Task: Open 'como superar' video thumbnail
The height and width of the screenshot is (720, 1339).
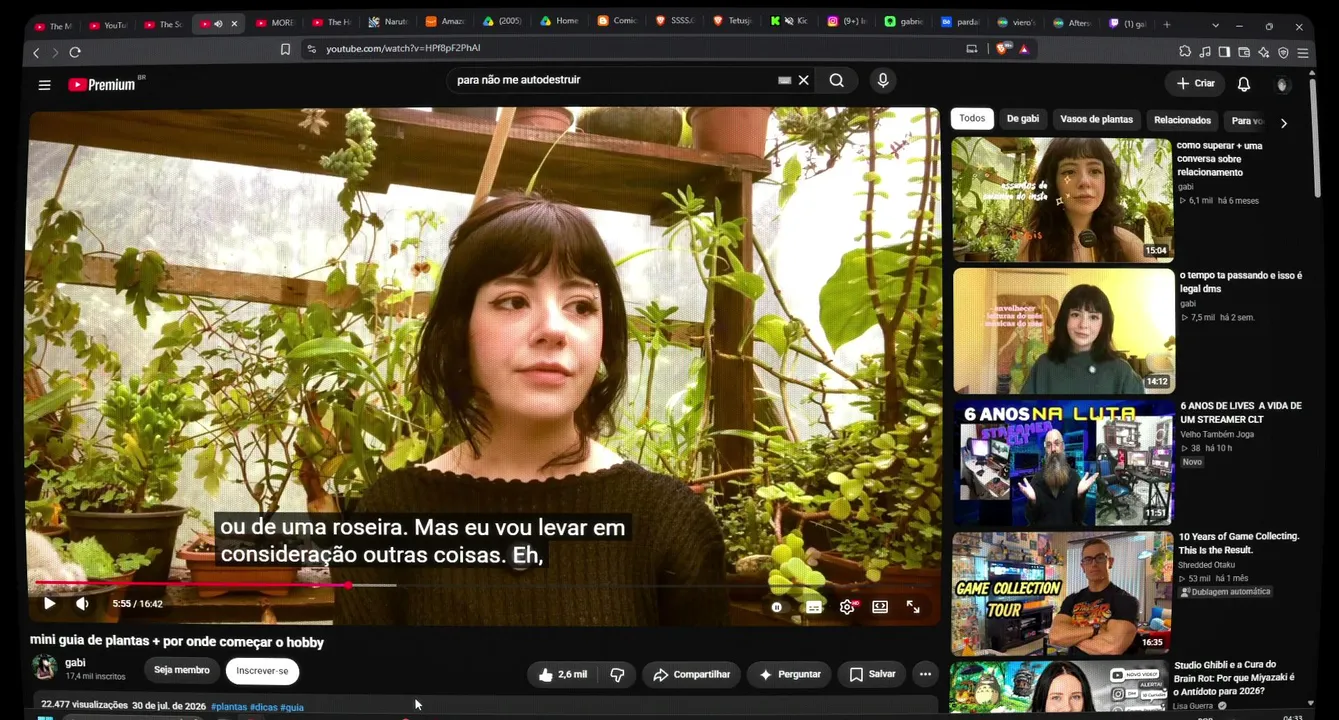Action: pos(1061,199)
